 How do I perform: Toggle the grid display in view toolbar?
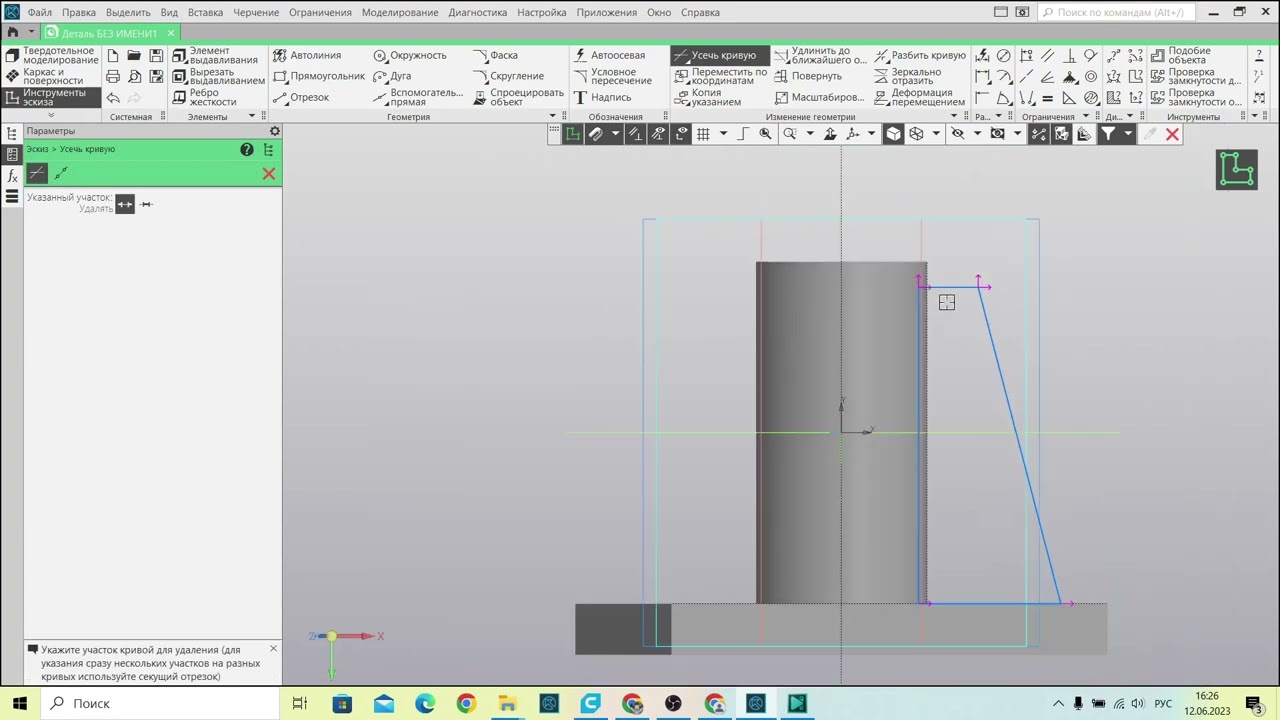point(703,134)
